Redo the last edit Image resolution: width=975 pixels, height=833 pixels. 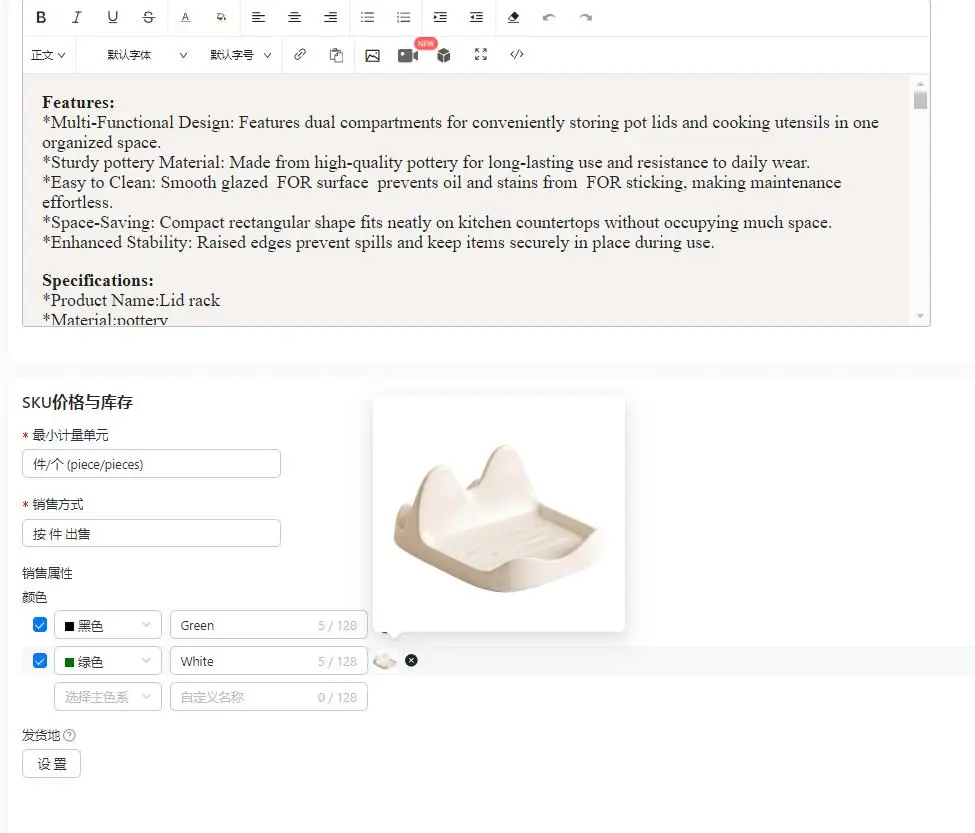(585, 17)
